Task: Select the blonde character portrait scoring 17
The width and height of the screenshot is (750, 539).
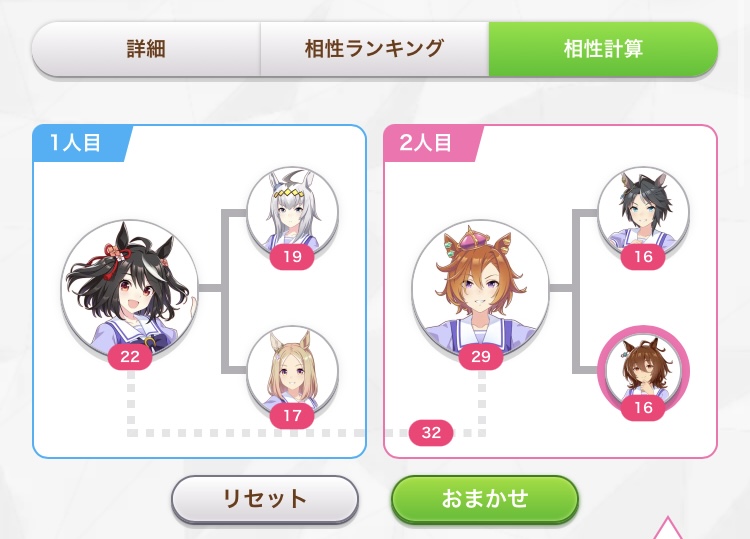Action: [292, 371]
